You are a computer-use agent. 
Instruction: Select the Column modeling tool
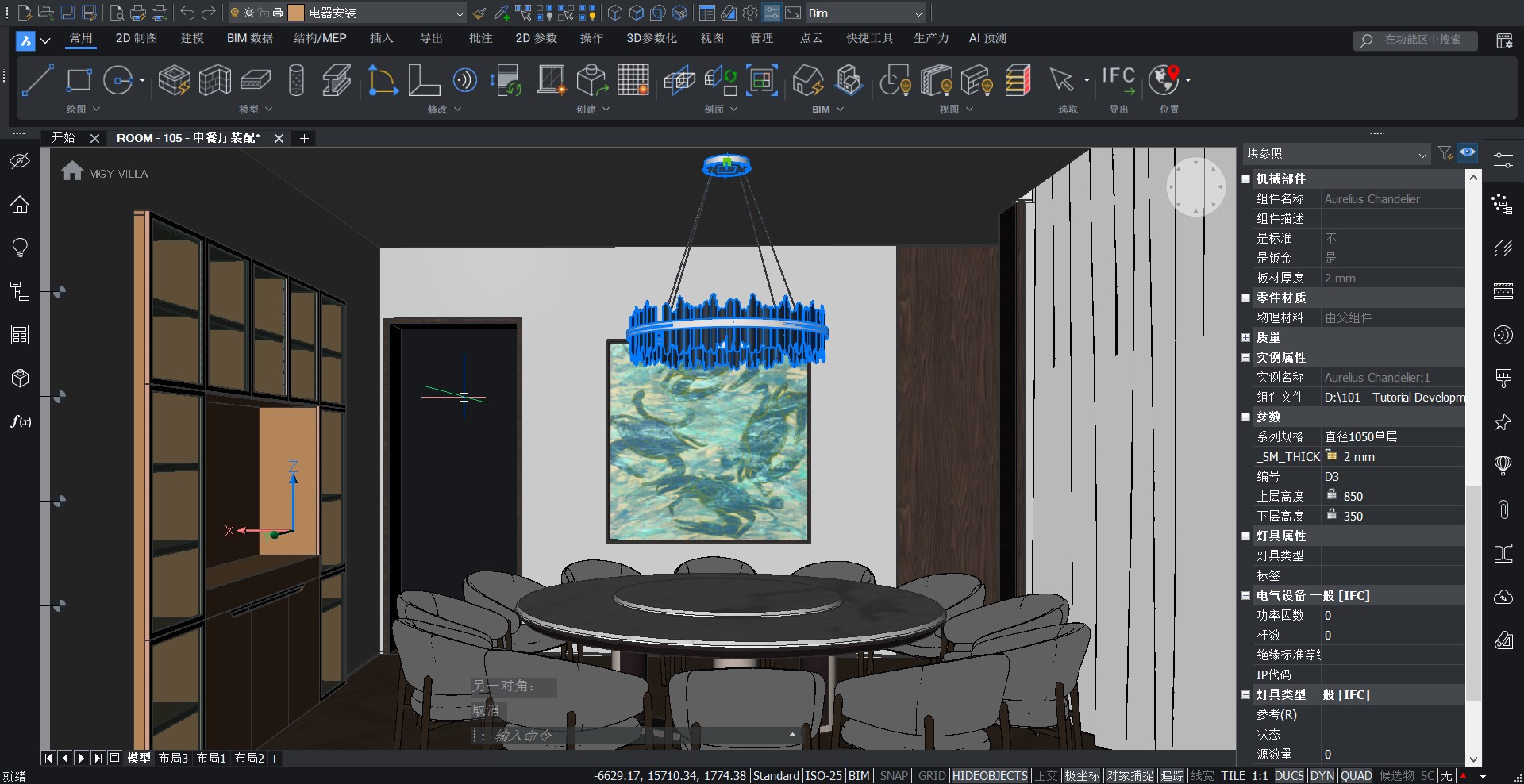point(296,80)
